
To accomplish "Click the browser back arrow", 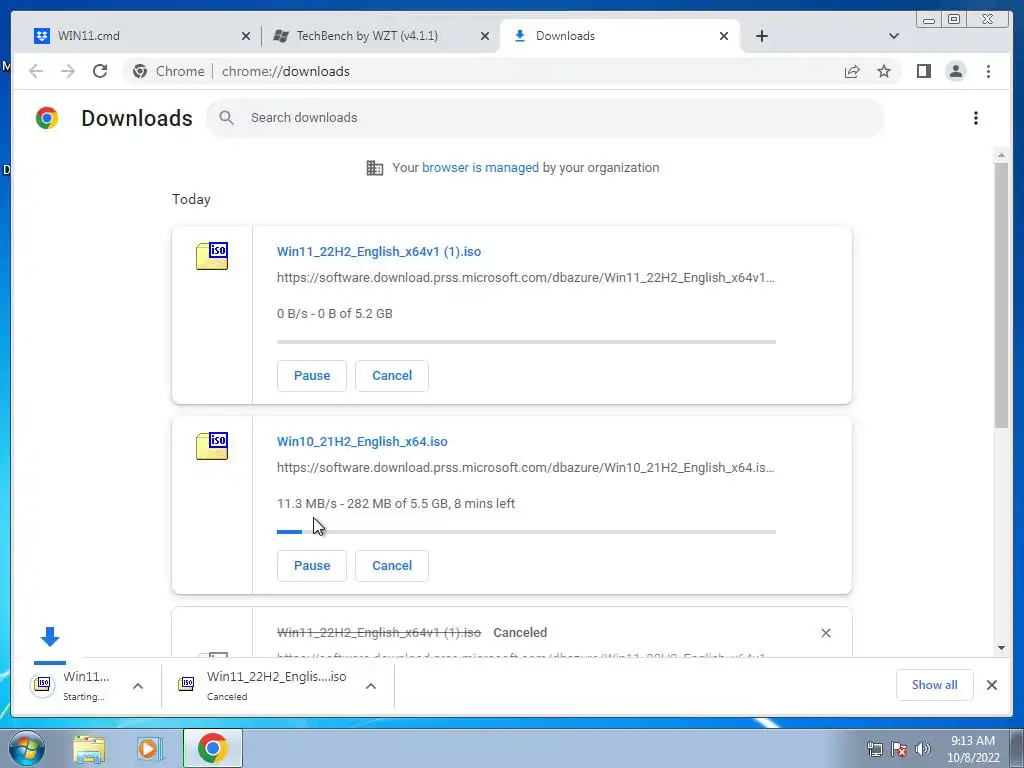I will pos(36,71).
